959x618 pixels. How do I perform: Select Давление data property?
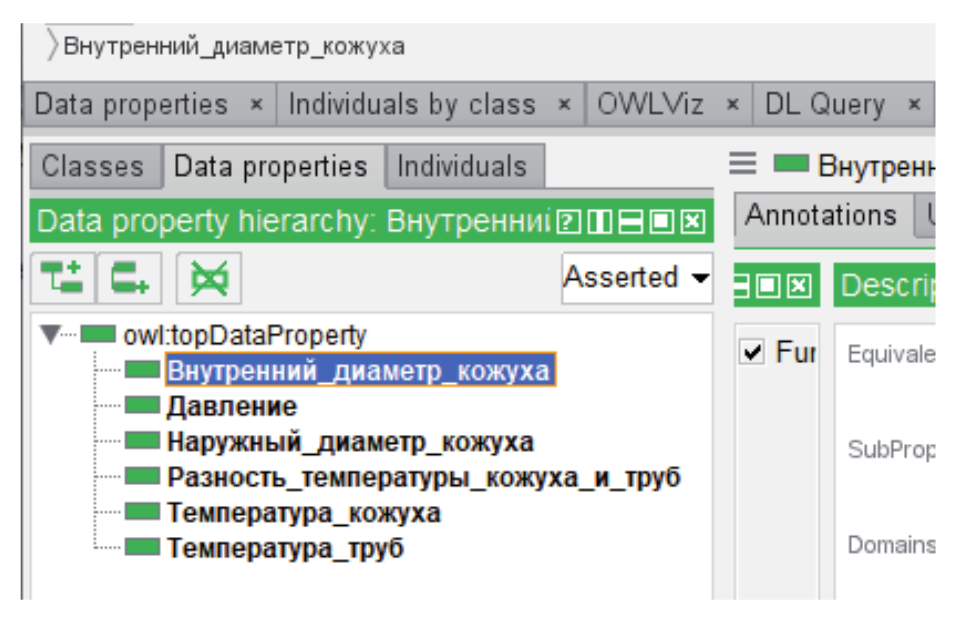[232, 406]
